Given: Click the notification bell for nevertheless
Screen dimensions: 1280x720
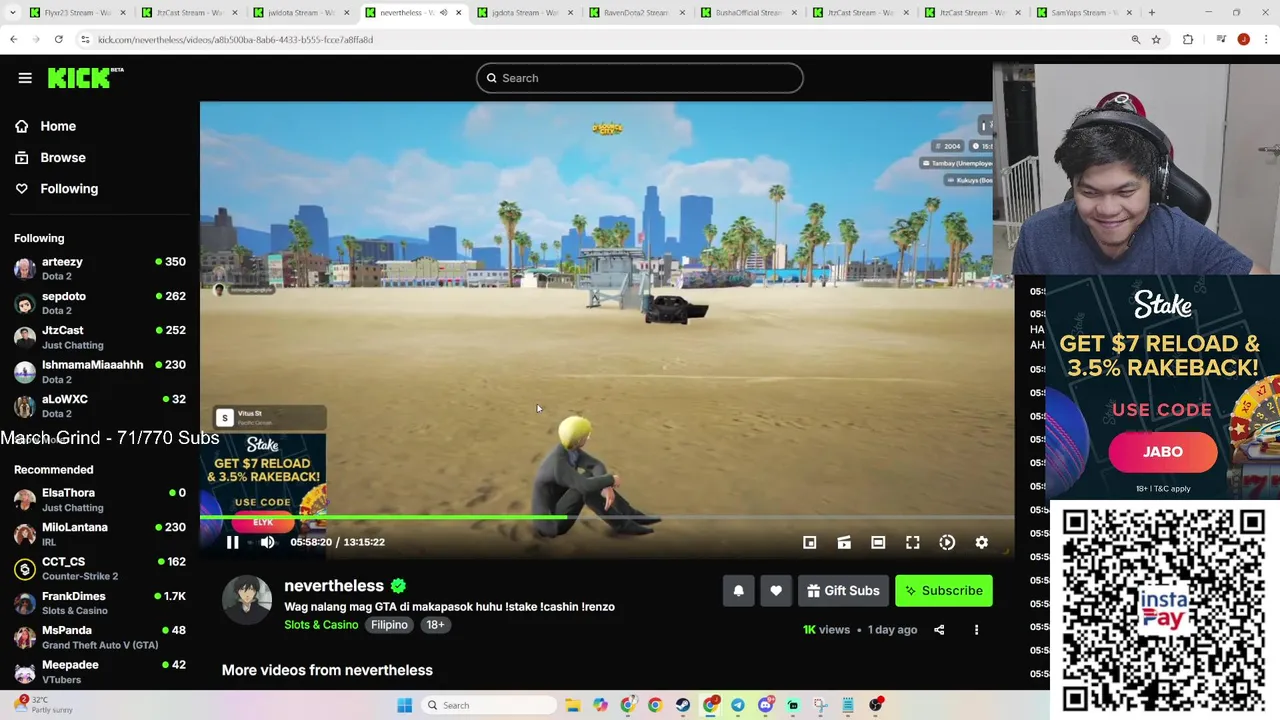Looking at the screenshot, I should [739, 591].
